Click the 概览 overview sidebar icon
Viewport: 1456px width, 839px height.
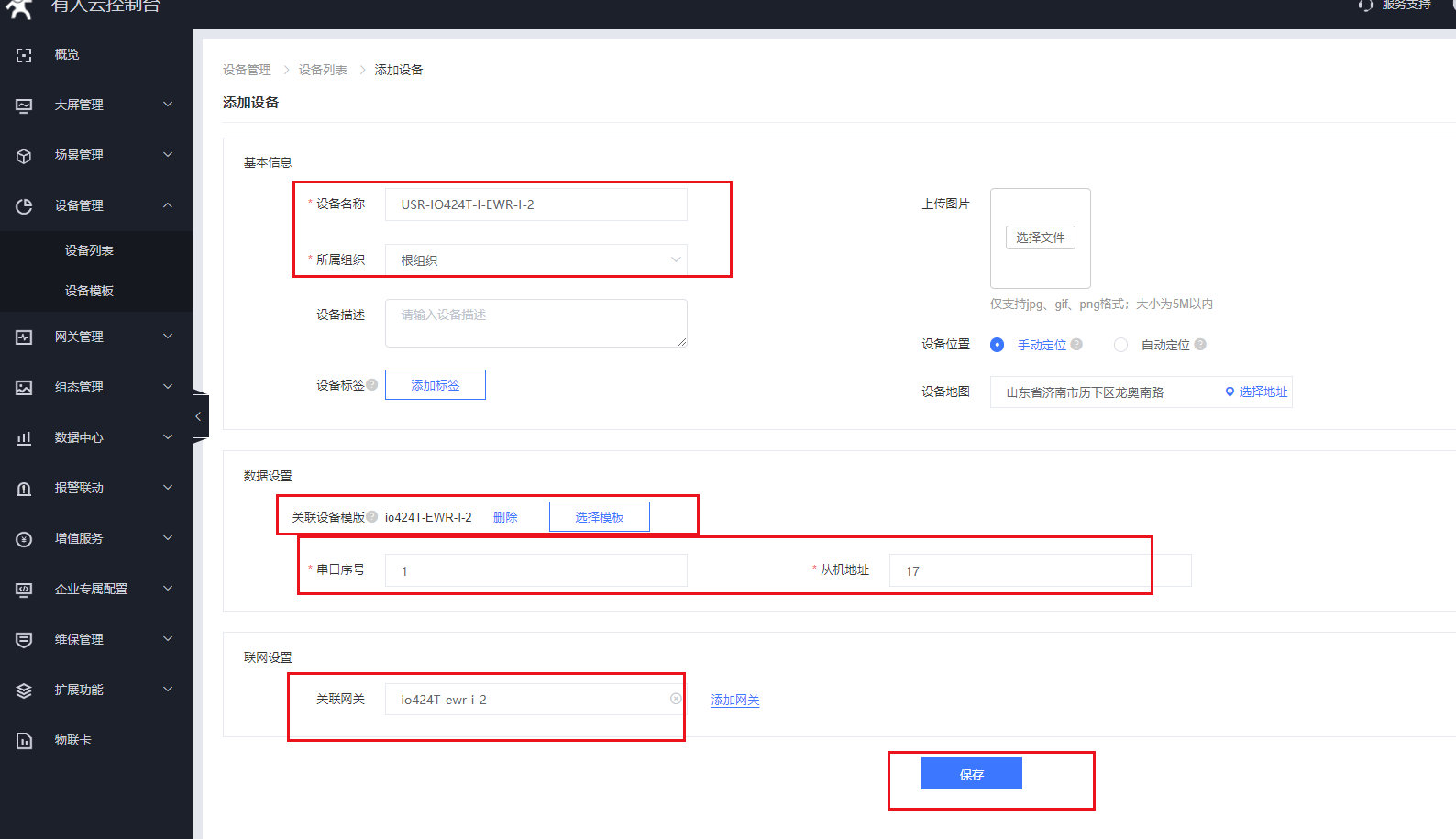click(24, 55)
